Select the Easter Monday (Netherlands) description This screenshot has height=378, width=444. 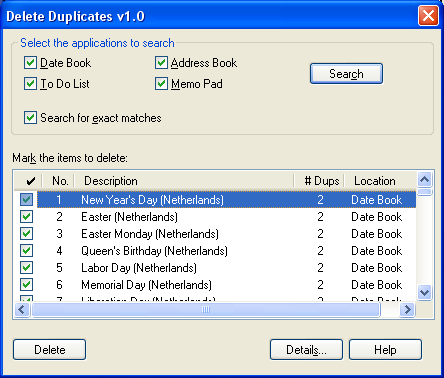tap(150, 234)
